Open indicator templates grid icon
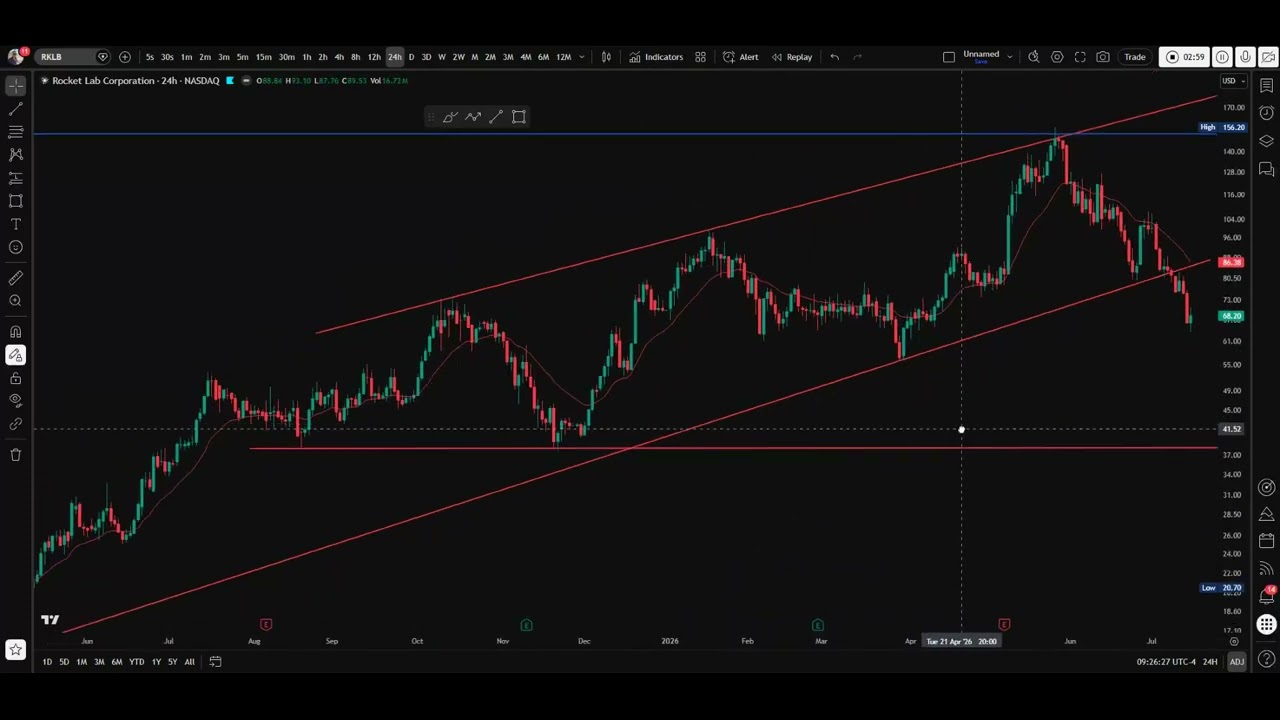The height and width of the screenshot is (720, 1280). [x=700, y=57]
